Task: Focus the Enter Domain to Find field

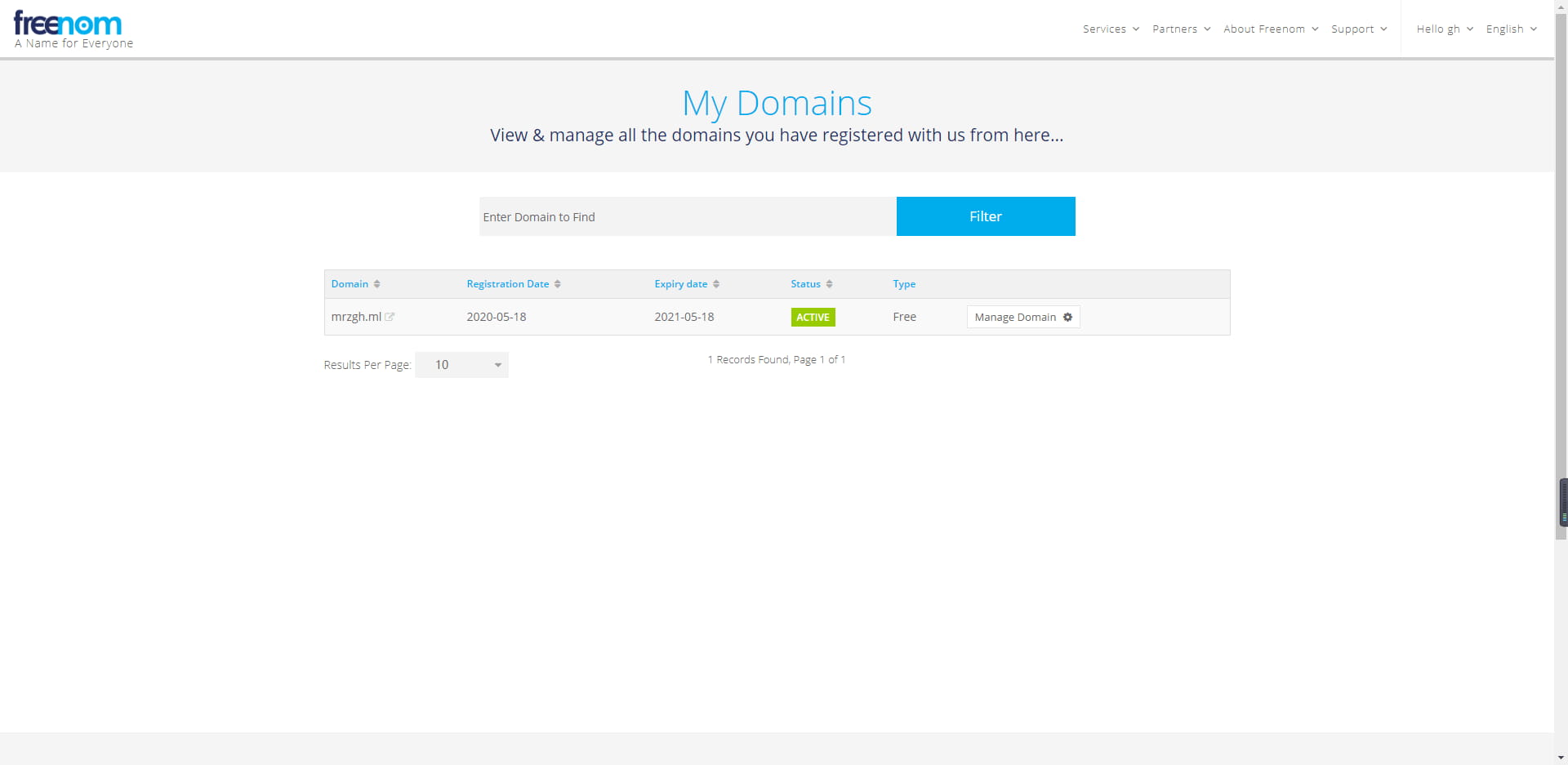Action: tap(687, 216)
